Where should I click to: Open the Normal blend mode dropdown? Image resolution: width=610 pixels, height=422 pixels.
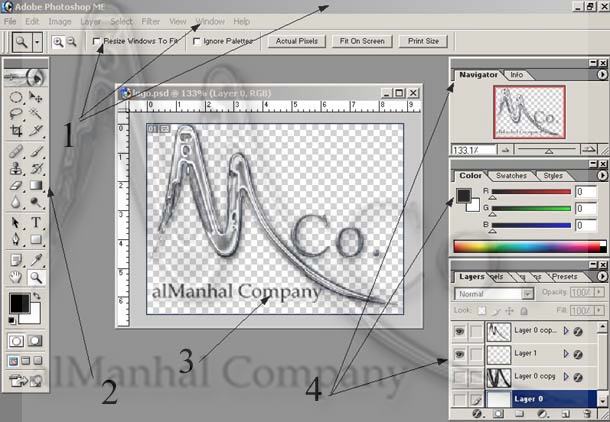pos(528,294)
